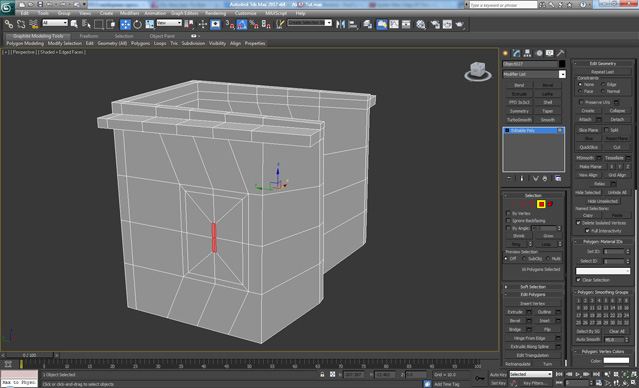Uncheck the Clear Selection checkbox

[x=578, y=280]
